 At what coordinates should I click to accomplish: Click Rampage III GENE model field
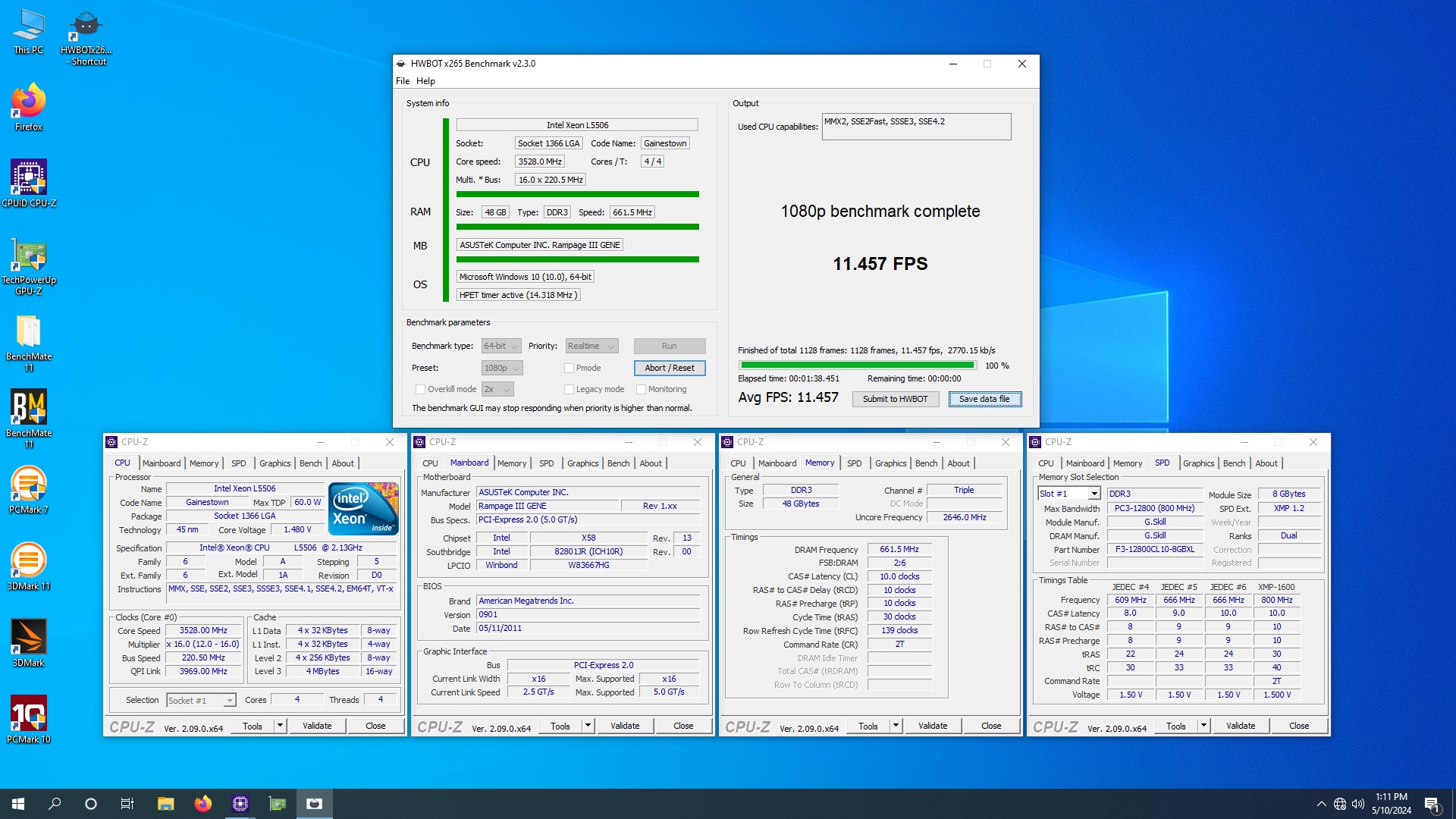548,506
